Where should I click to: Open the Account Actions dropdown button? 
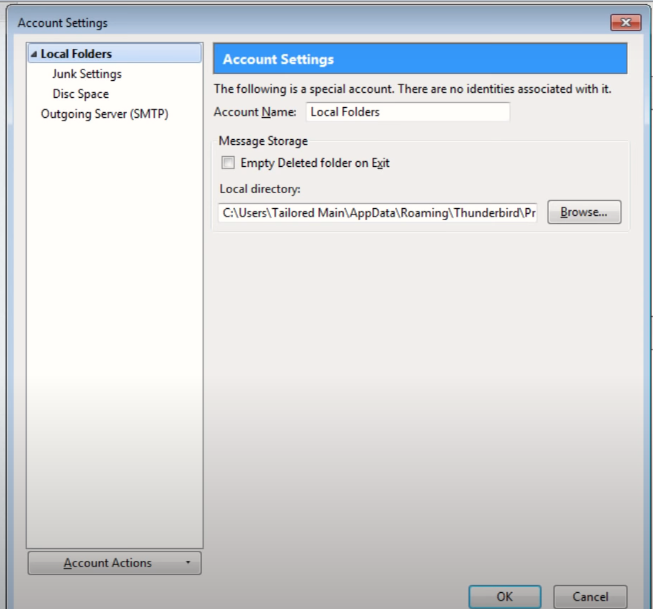pyautogui.click(x=107, y=563)
